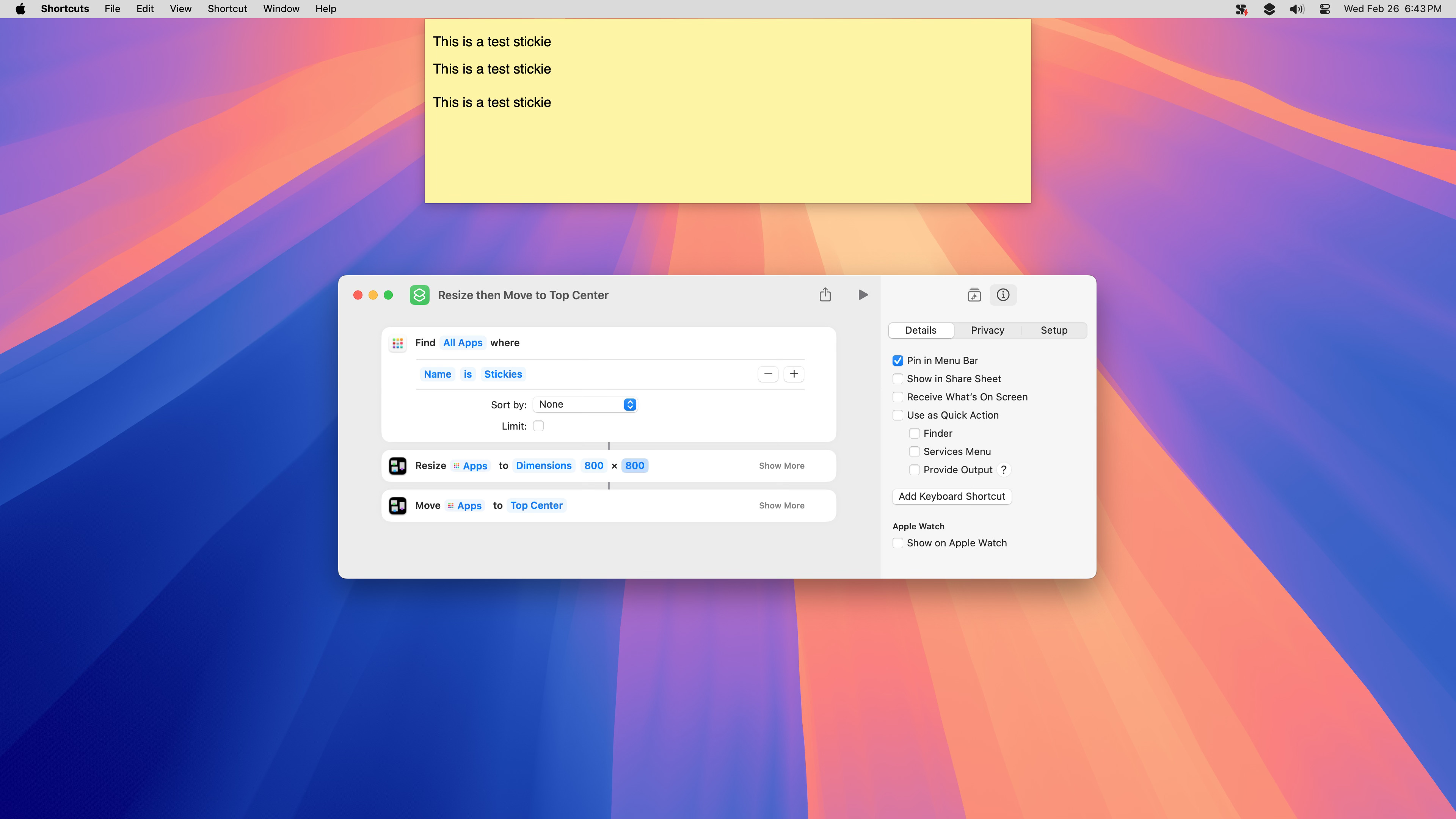1456x819 pixels.
Task: Expand Show More on Resize action
Action: [782, 466]
